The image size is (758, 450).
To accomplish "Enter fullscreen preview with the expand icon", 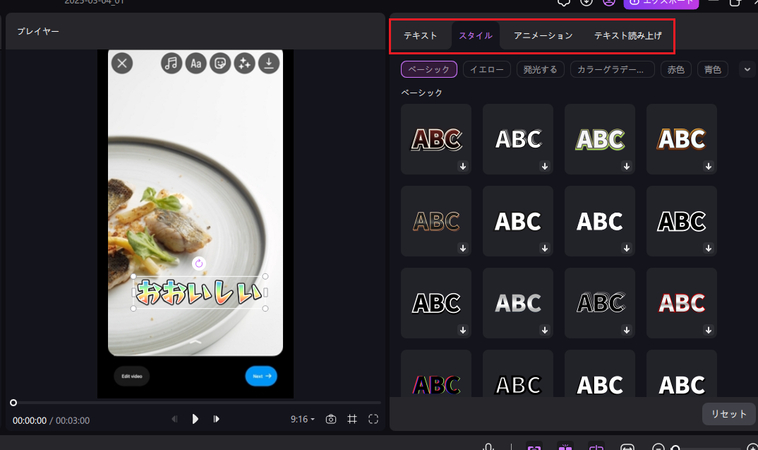I will (x=373, y=419).
